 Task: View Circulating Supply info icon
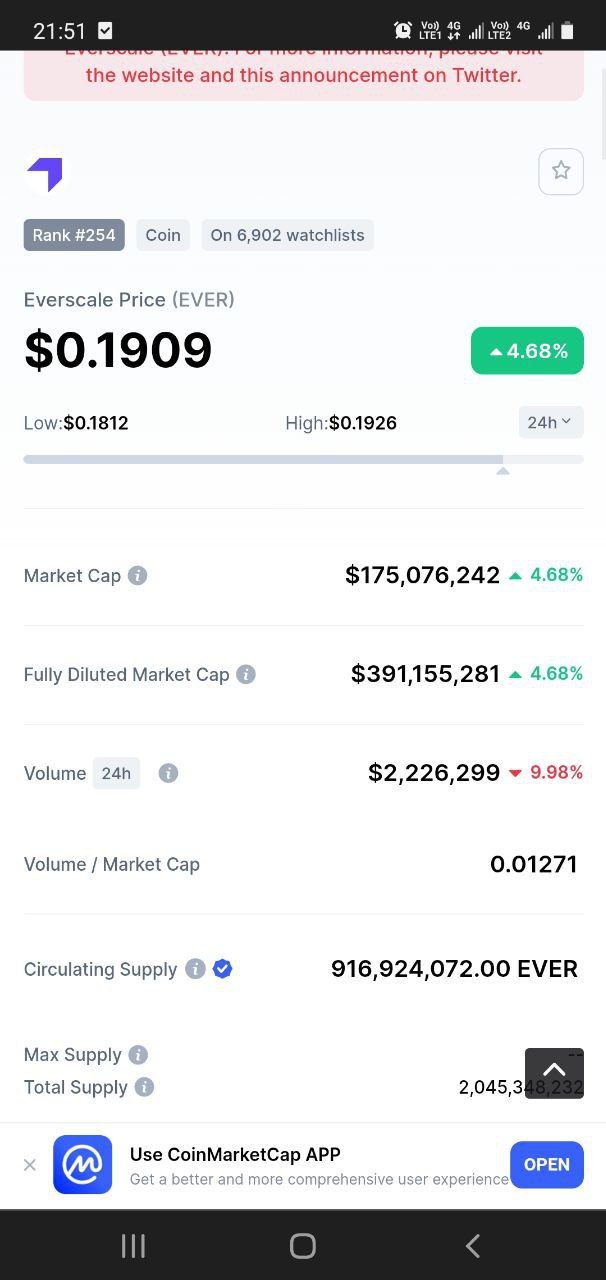tap(196, 969)
